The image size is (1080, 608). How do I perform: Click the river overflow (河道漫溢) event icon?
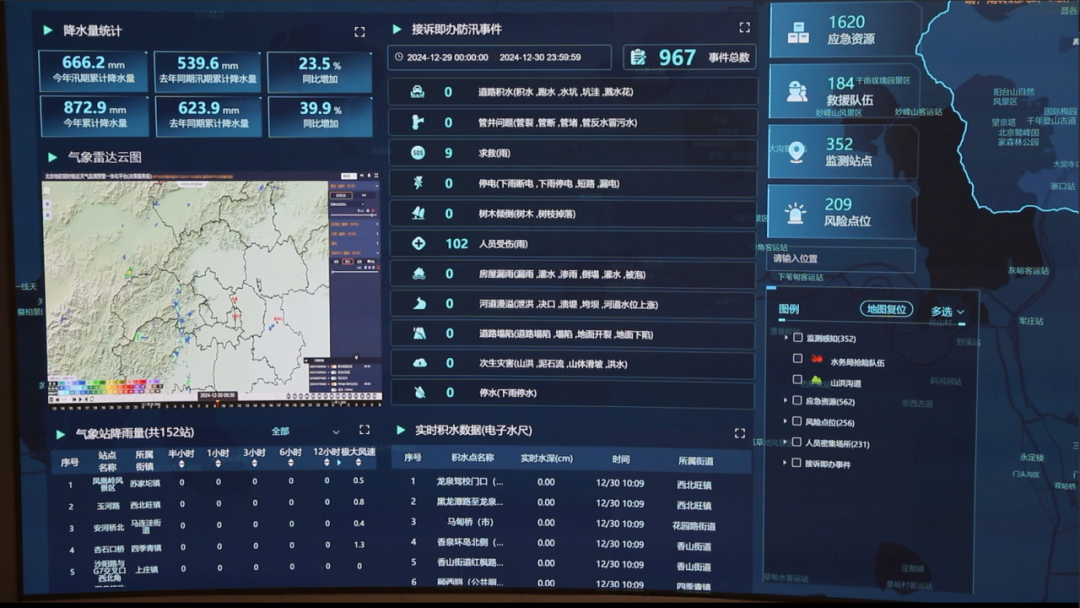pyautogui.click(x=419, y=304)
